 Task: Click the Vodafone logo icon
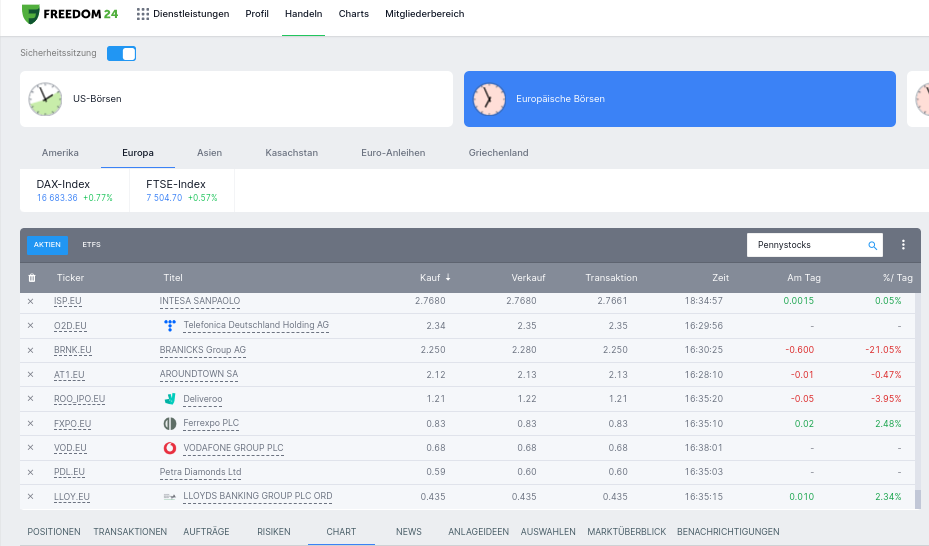(170, 448)
